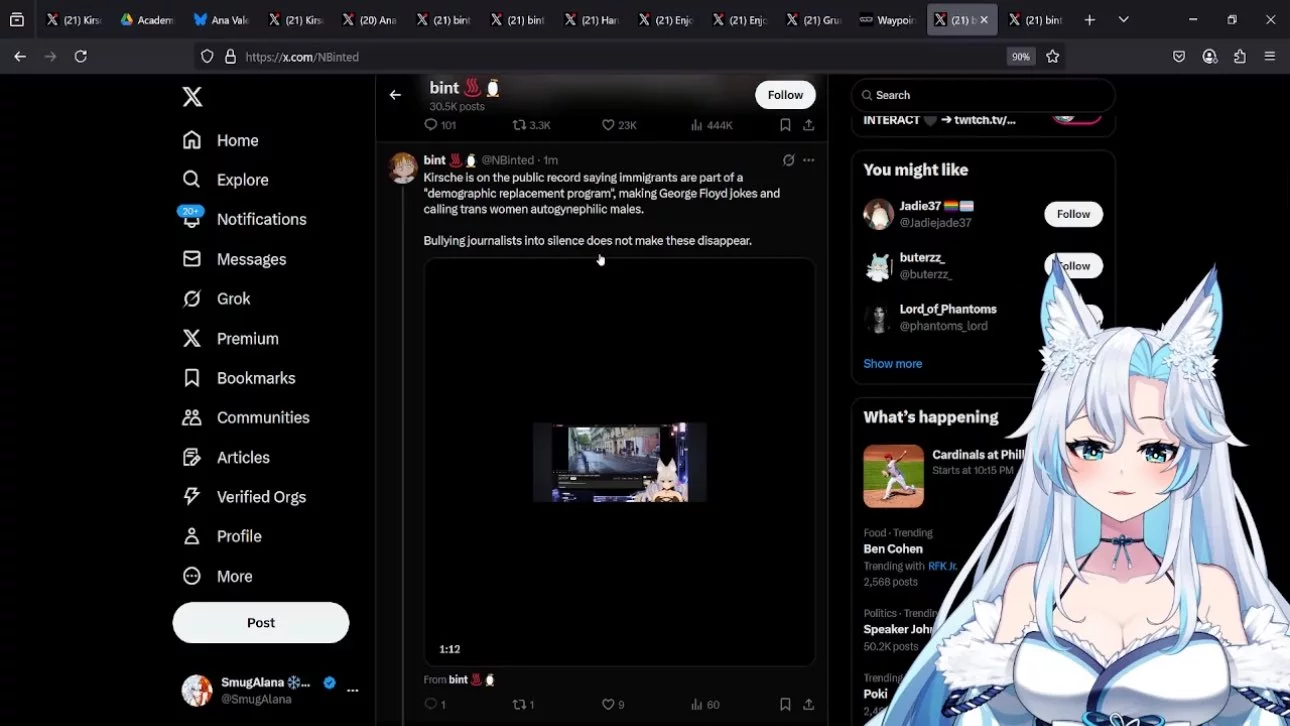Open Grok actions icon on bint's post
The image size is (1290, 726).
788,160
